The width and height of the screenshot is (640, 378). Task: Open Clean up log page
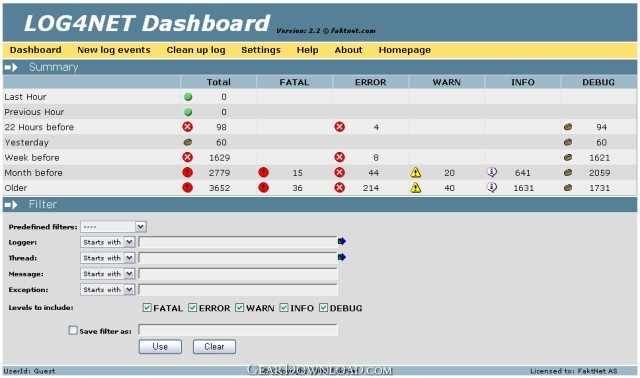[196, 50]
